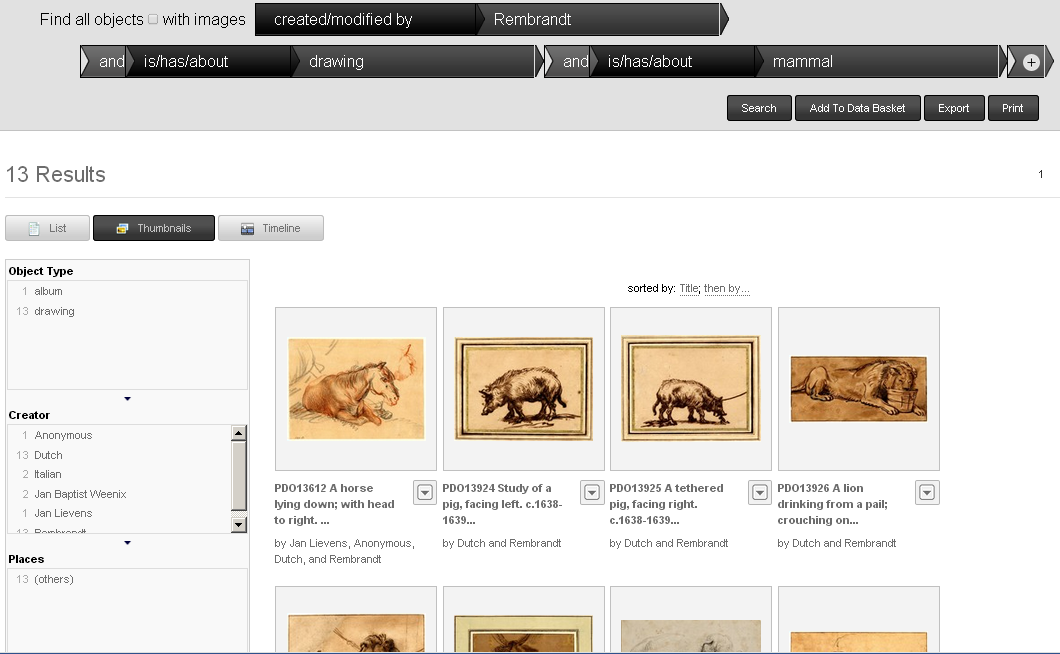This screenshot has width=1060, height=654.
Task: Filter by creator 'Dutch'
Action: (48, 455)
